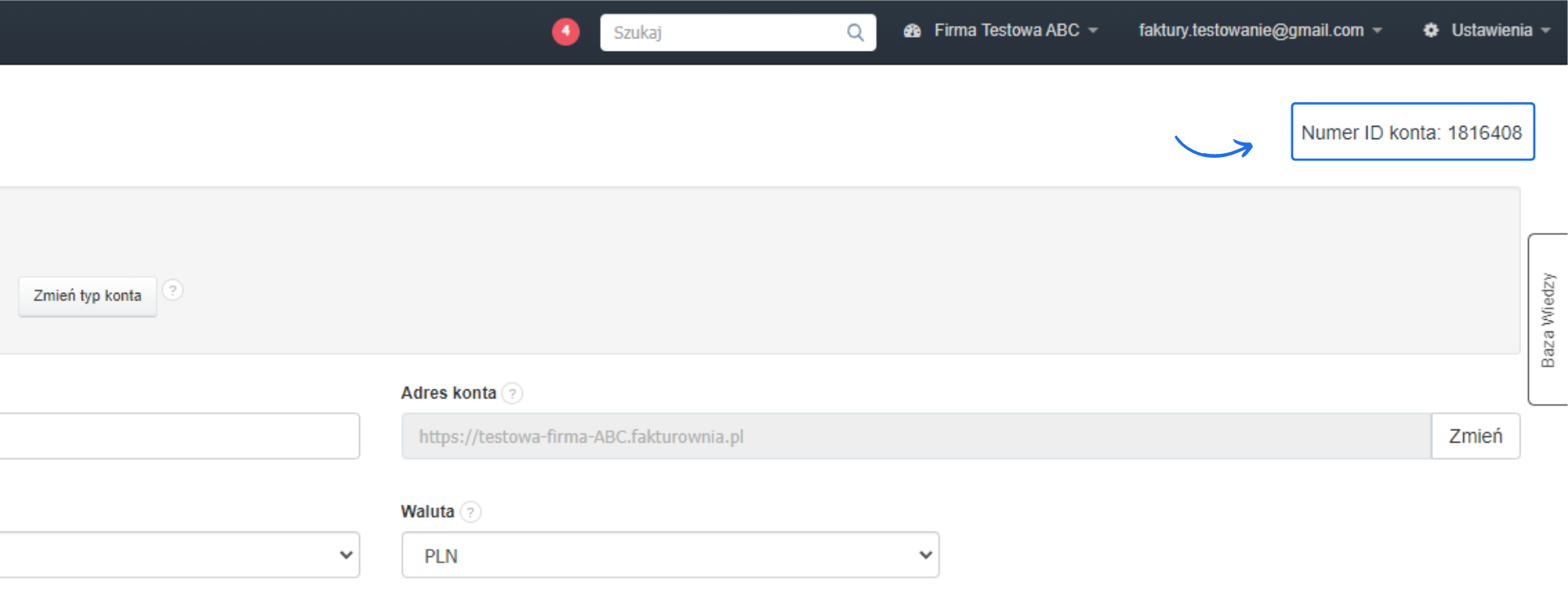Open the Baza Wiedzy side tab
The image size is (1568, 589).
[1548, 319]
